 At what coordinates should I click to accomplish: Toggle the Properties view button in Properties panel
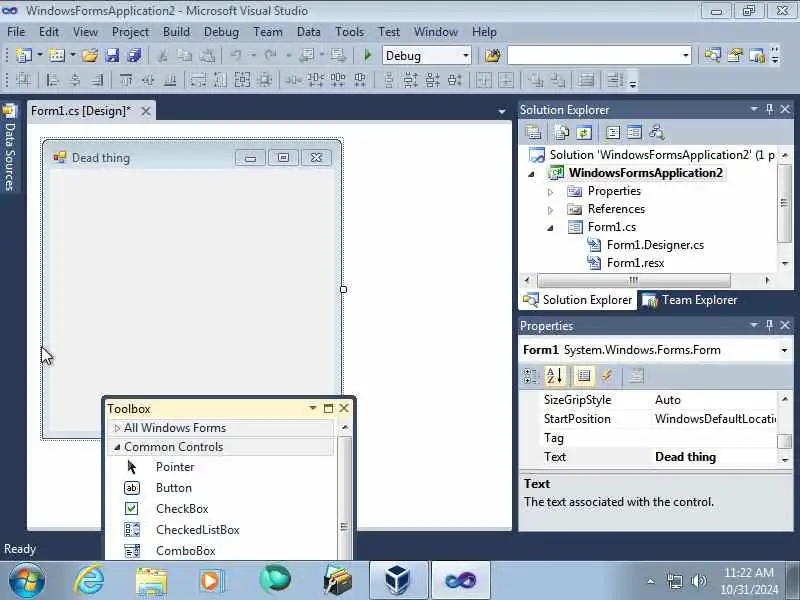[x=584, y=376]
